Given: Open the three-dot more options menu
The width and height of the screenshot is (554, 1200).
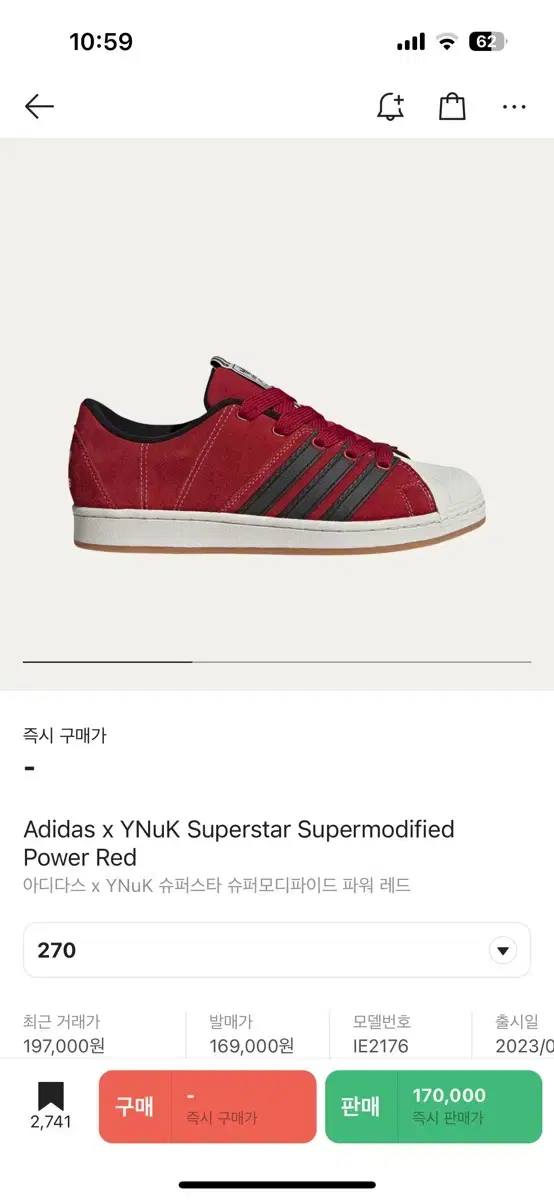Looking at the screenshot, I should pyautogui.click(x=514, y=106).
